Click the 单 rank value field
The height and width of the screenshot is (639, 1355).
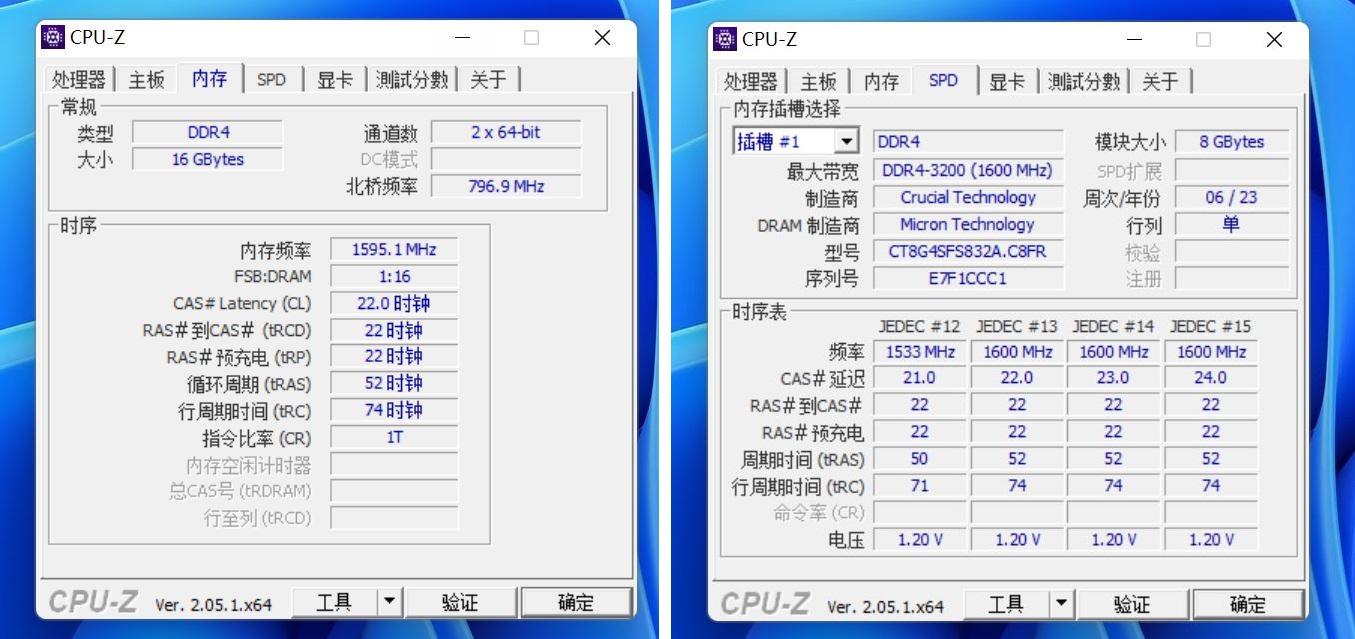tap(1232, 225)
